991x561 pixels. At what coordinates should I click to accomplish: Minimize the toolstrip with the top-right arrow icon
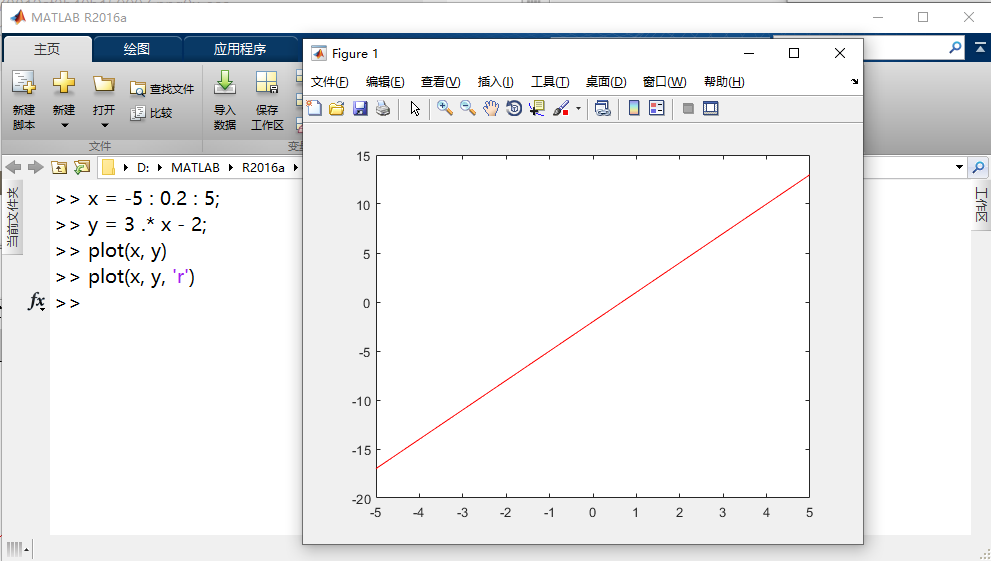pos(980,47)
